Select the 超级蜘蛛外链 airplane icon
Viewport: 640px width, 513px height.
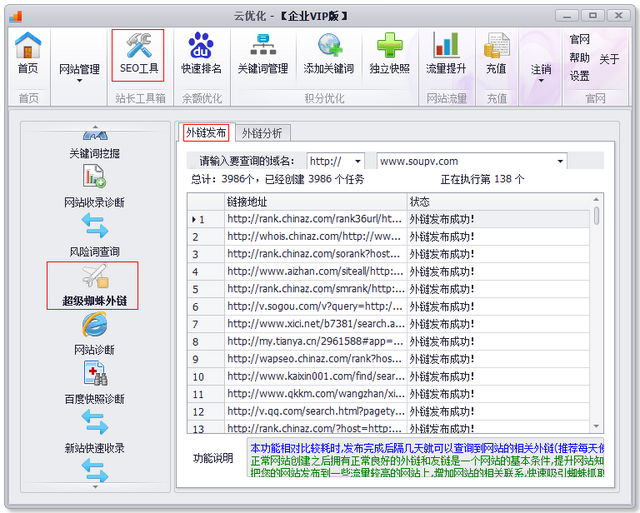[x=95, y=276]
